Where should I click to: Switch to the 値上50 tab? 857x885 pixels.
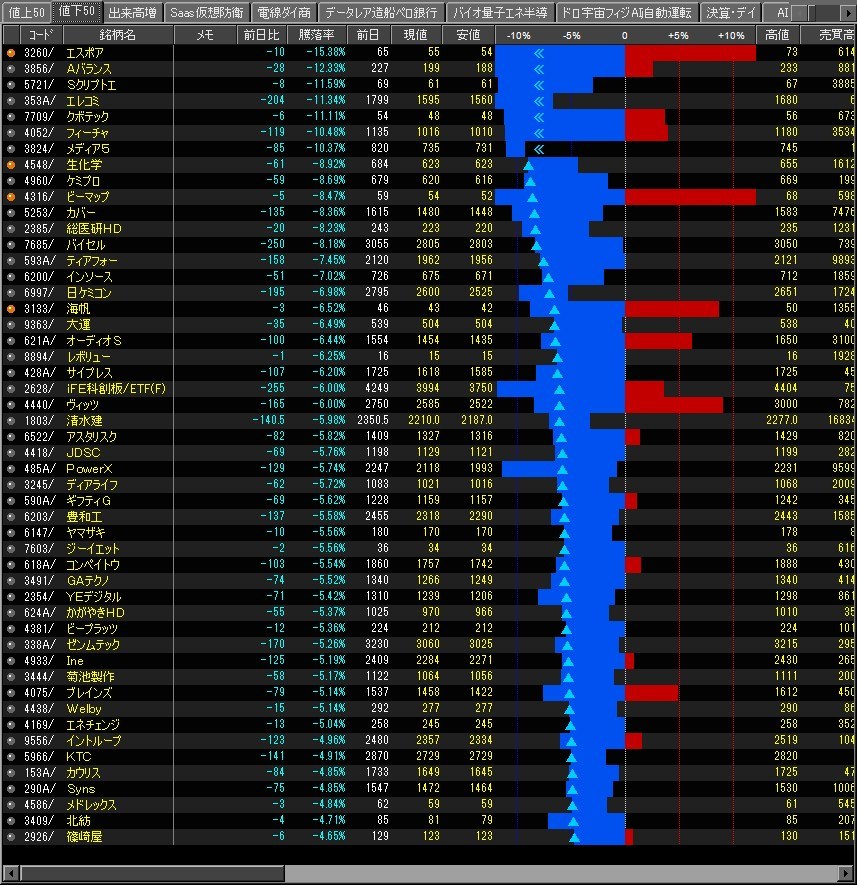(x=26, y=12)
